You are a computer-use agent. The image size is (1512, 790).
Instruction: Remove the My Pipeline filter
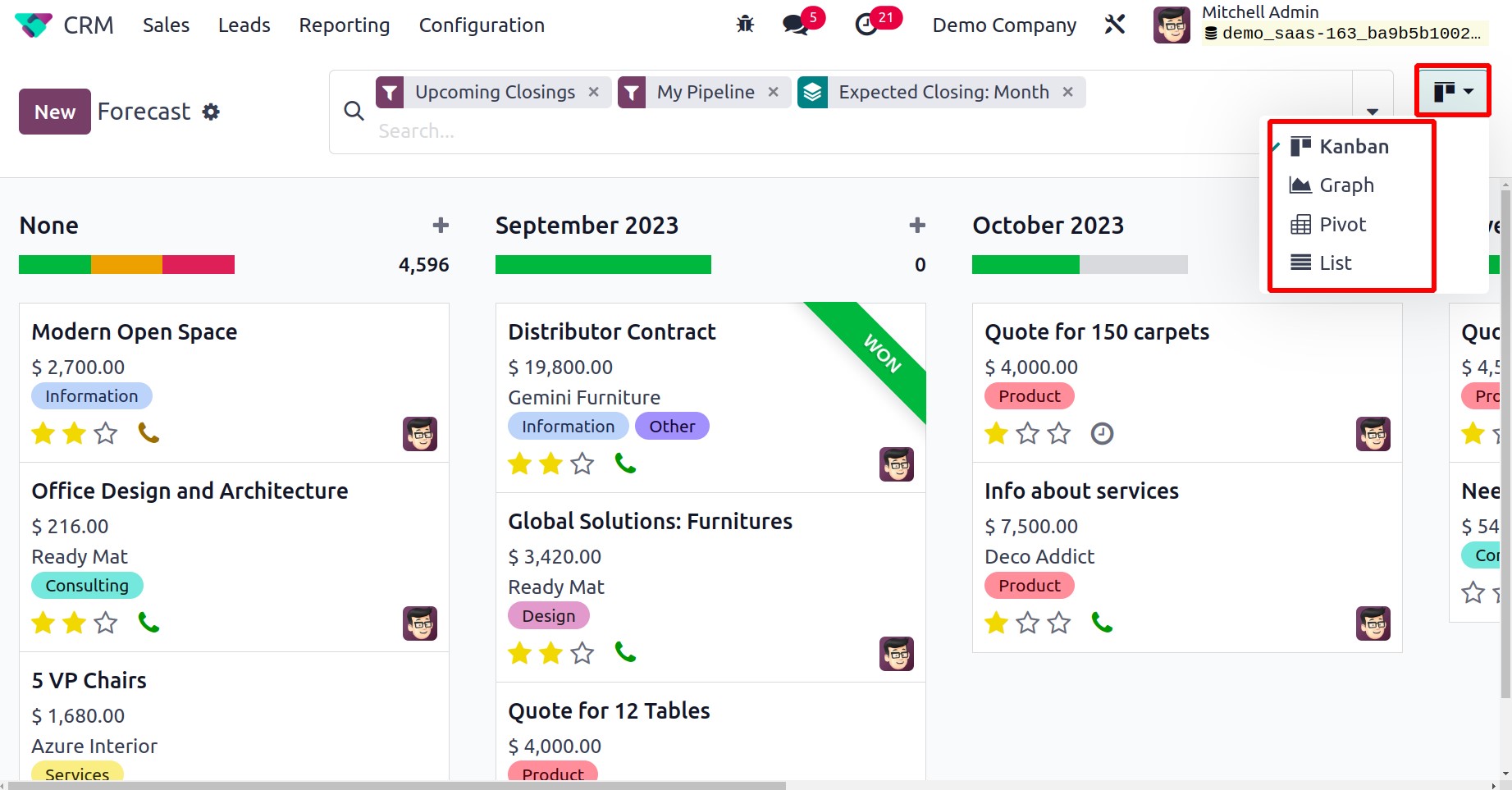click(x=773, y=92)
